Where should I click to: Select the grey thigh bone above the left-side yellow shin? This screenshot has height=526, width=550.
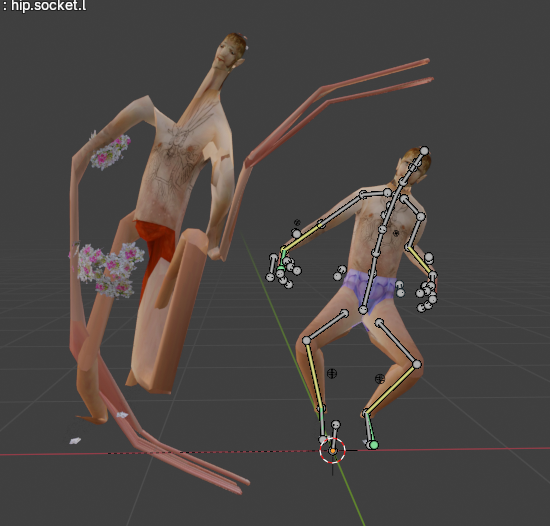click(x=326, y=326)
